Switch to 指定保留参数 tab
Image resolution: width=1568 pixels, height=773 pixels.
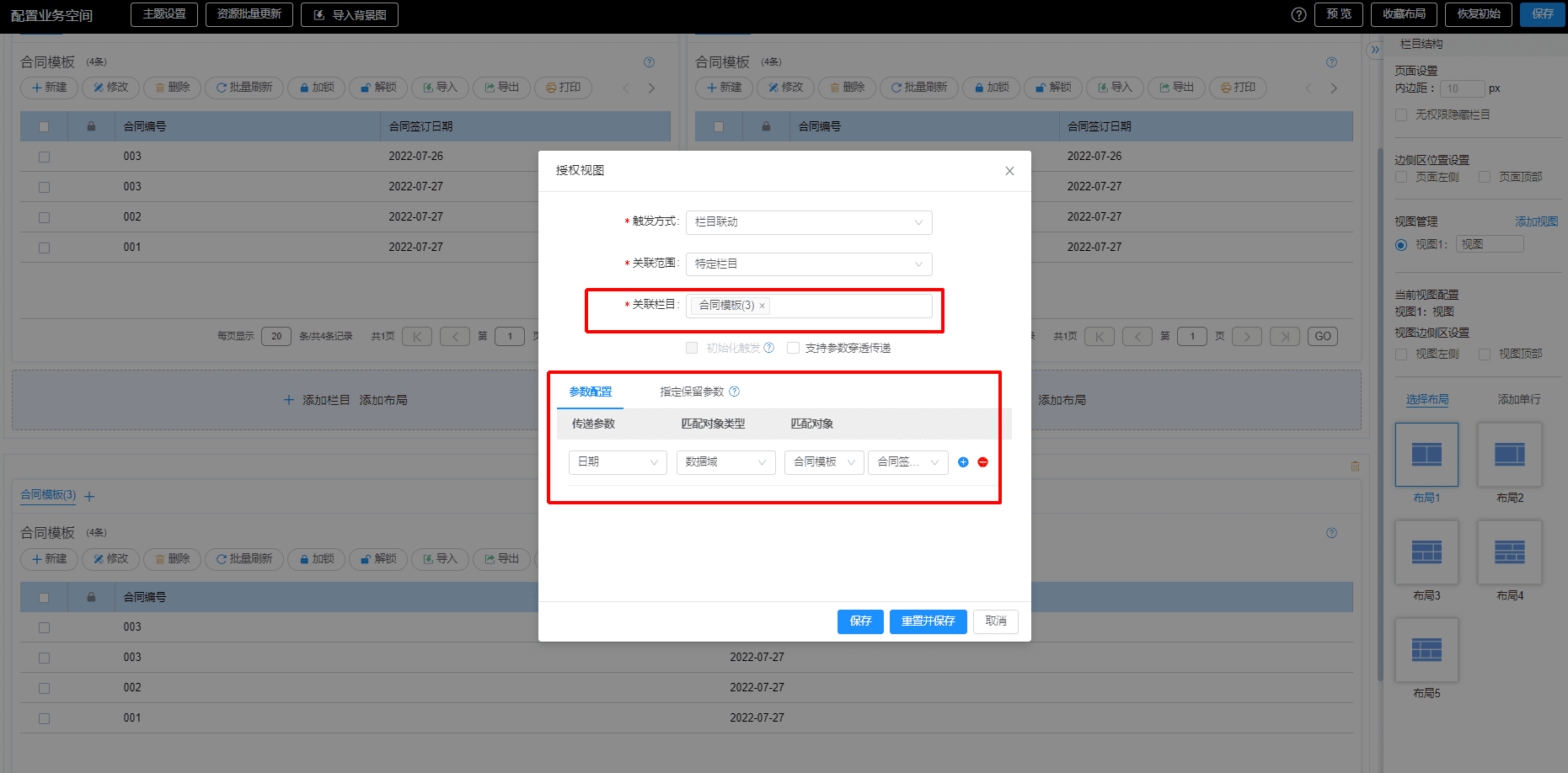point(692,392)
